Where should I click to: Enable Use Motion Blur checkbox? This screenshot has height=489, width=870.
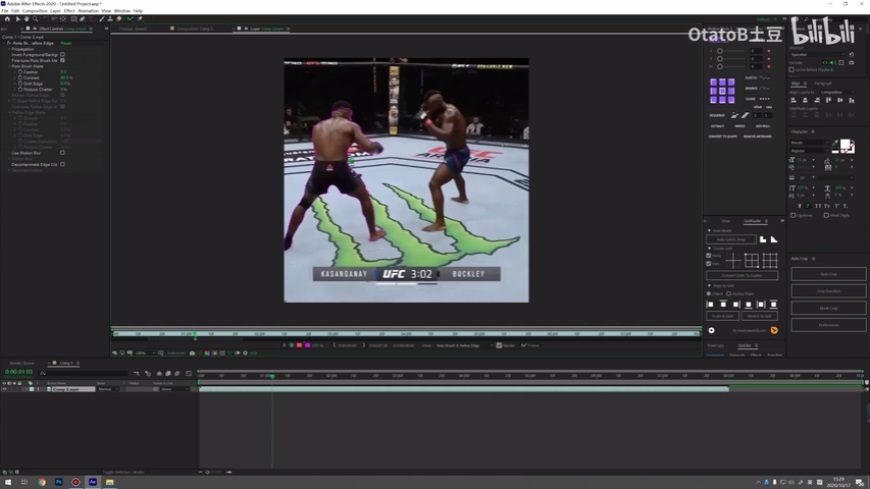[62, 153]
